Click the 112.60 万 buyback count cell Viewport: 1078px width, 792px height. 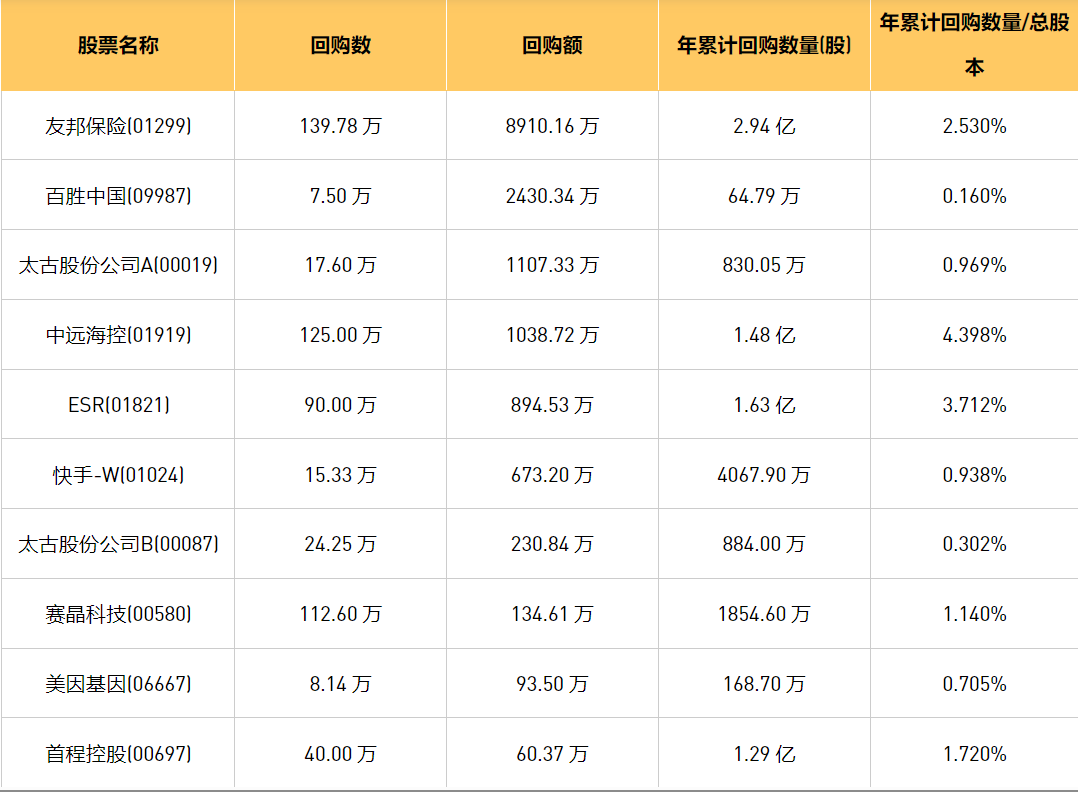340,614
